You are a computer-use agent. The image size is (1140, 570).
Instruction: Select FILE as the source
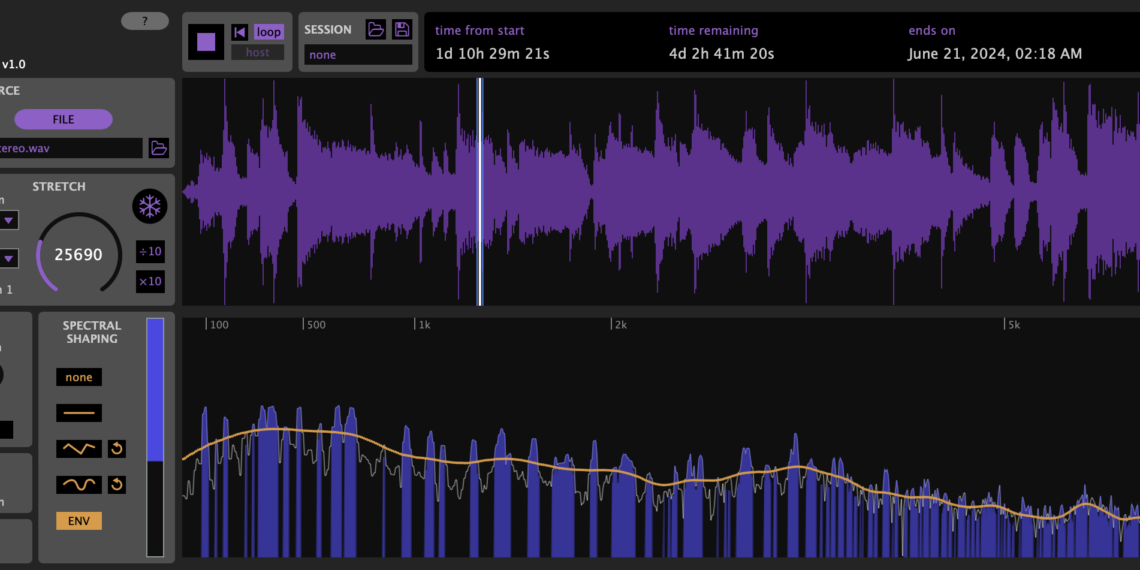click(63, 119)
